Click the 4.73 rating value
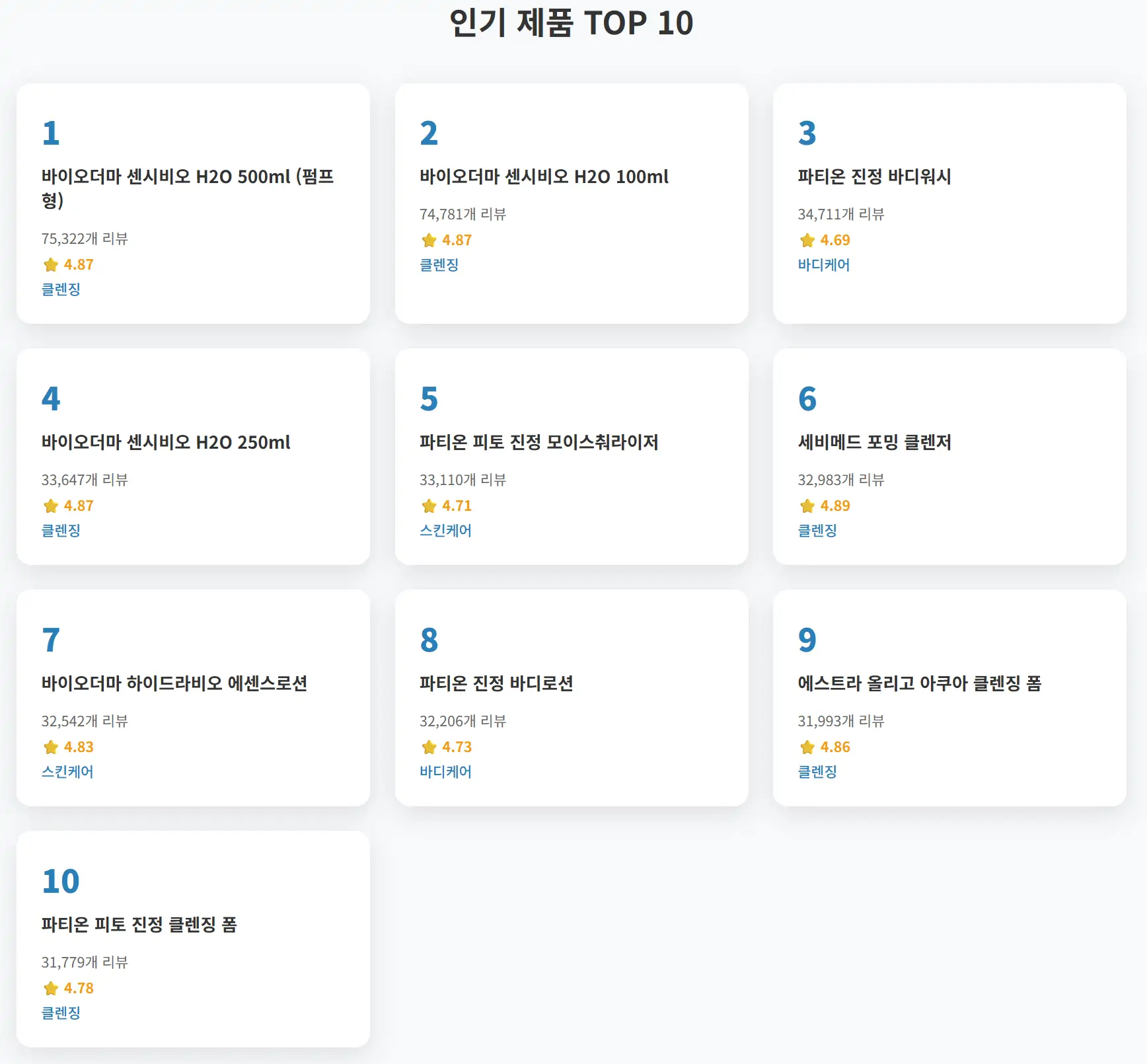The image size is (1147, 1064). [457, 747]
